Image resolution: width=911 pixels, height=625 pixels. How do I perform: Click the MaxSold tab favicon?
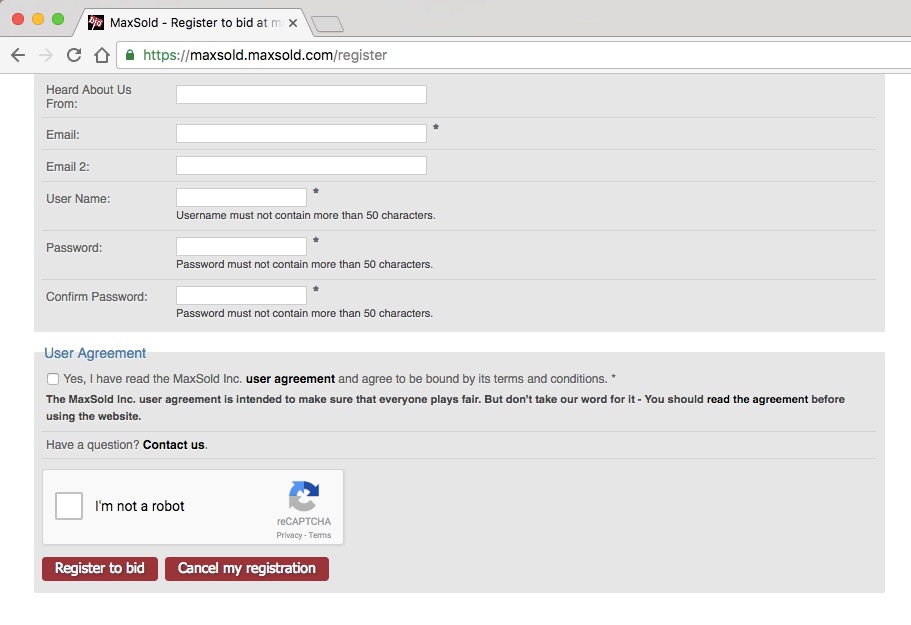coord(95,23)
